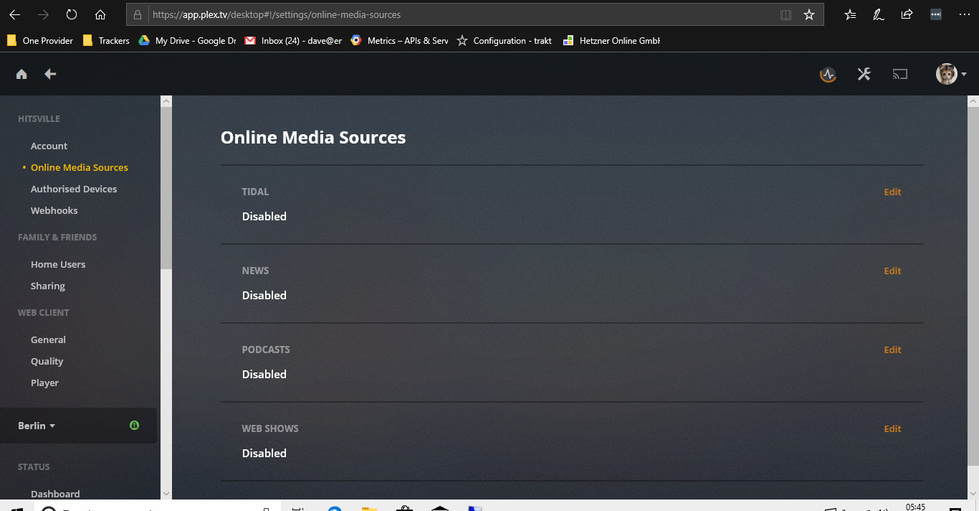Click the TIDAL Disabled status text
The width and height of the screenshot is (979, 511).
[x=264, y=216]
